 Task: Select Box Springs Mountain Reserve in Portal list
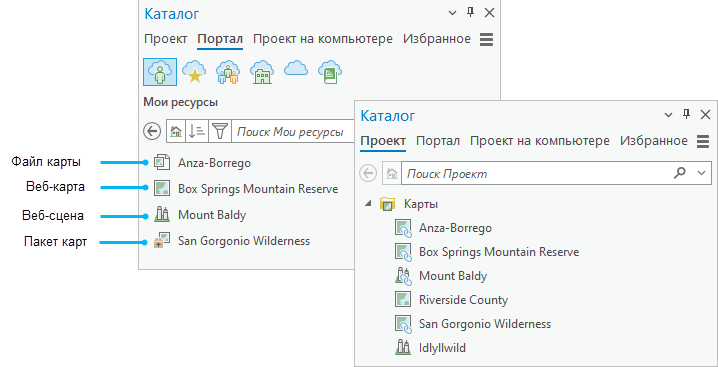[258, 188]
